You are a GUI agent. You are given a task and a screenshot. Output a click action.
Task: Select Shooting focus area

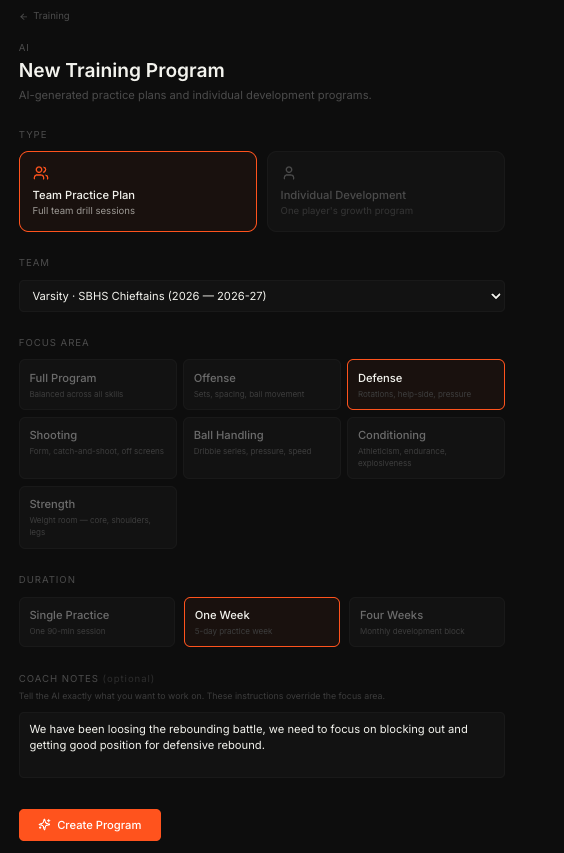point(98,448)
